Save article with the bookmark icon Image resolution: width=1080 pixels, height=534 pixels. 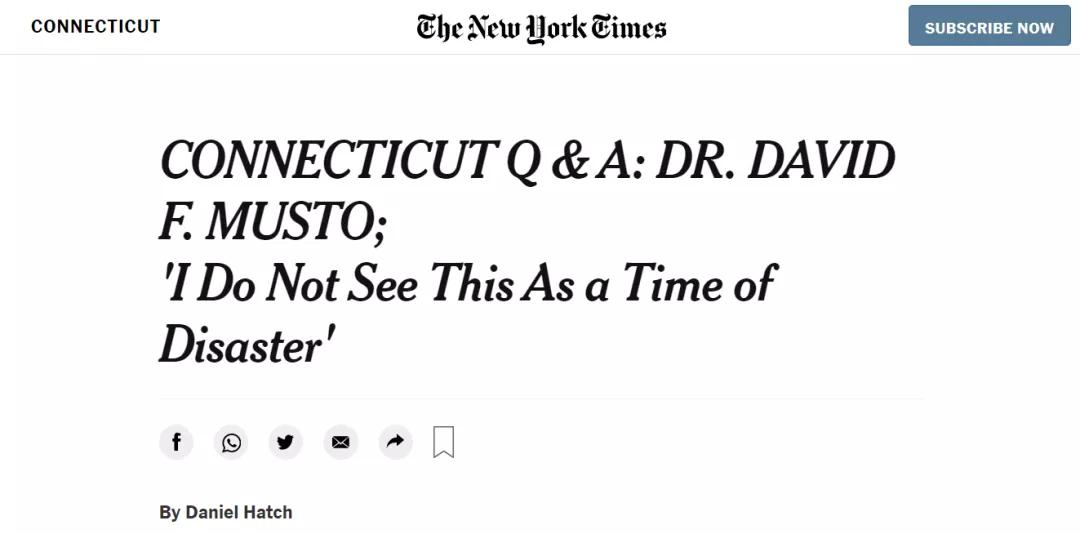[444, 442]
